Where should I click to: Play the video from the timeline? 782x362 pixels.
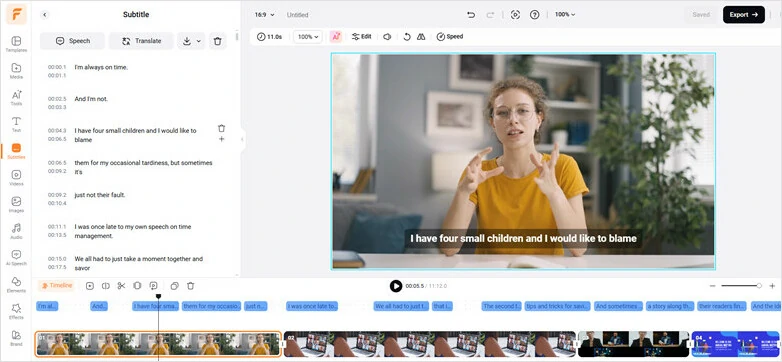[x=396, y=286]
